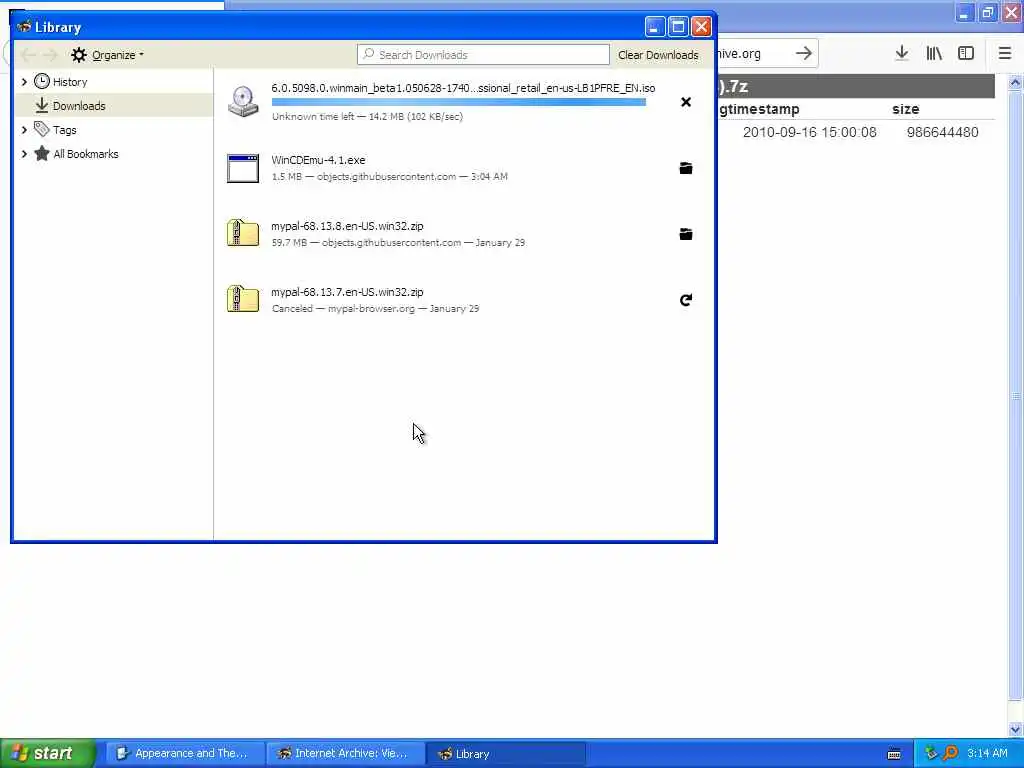Click the Downloads arrow icon in sidebar
The height and width of the screenshot is (768, 1024).
pyautogui.click(x=42, y=105)
